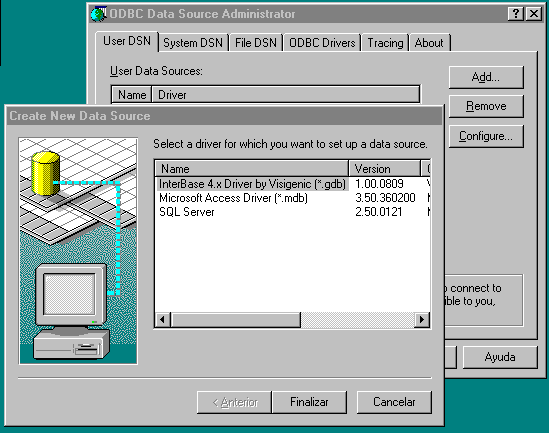Click the horizontal scrollbar thumb
549x433 pixels.
point(236,319)
